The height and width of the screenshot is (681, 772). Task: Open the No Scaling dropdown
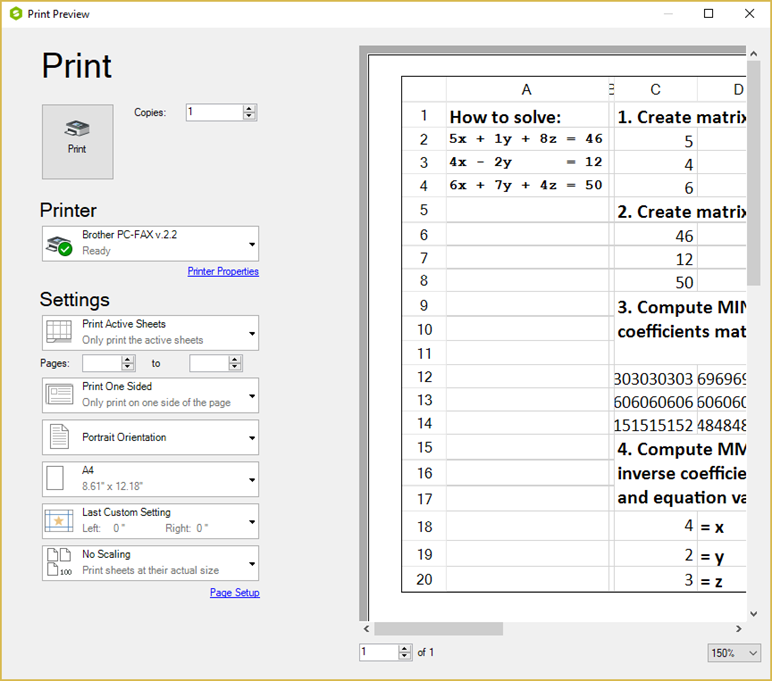coord(150,563)
